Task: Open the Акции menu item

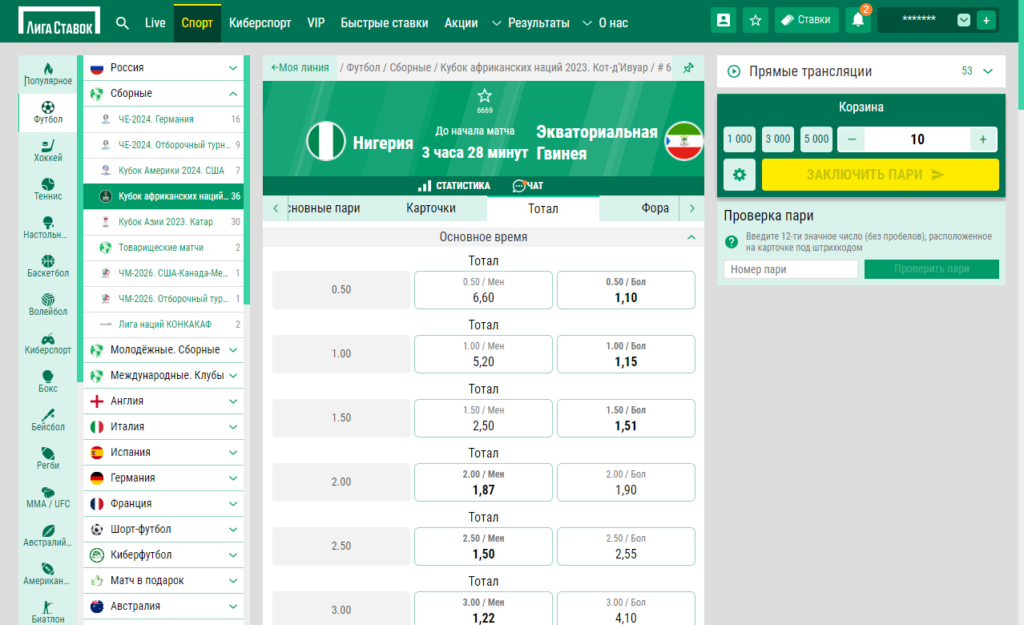Action: point(461,23)
